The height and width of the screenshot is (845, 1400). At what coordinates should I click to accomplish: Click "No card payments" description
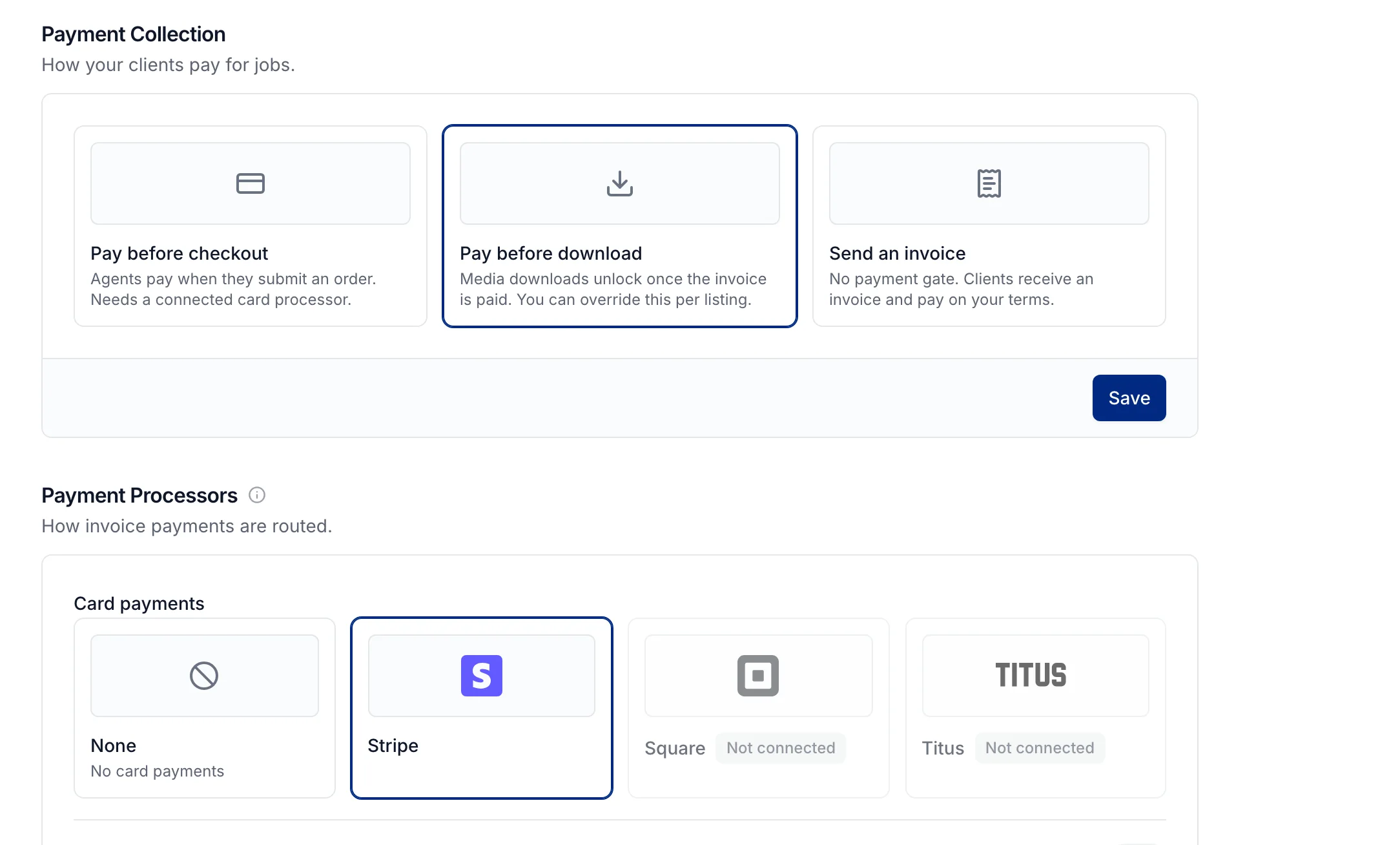point(158,771)
